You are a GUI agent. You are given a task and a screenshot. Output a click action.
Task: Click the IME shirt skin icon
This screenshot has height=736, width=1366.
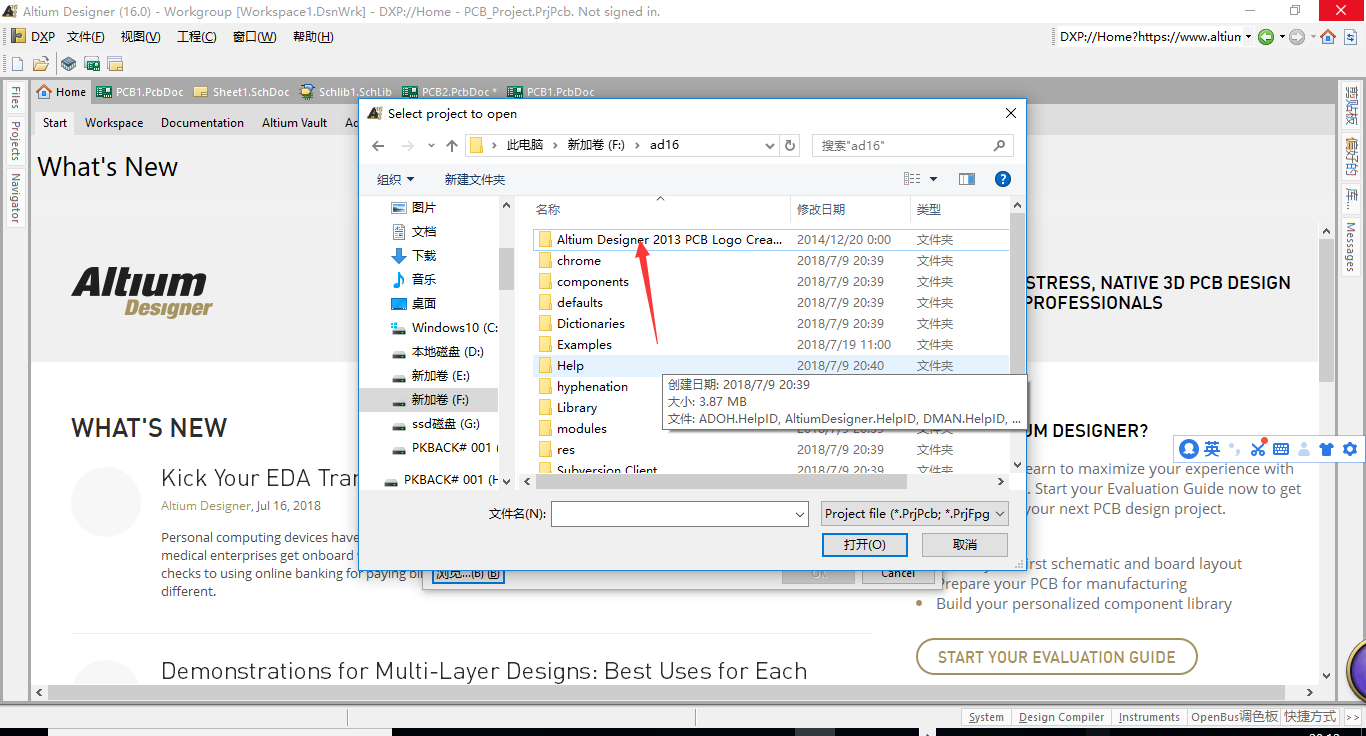click(x=1326, y=449)
